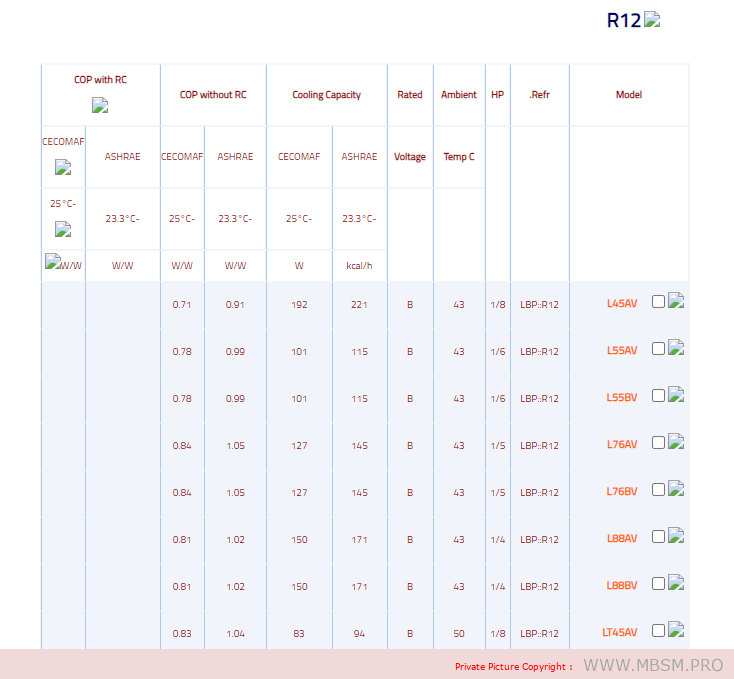This screenshot has width=734, height=679.
Task: Click the image icon next to L55BV
Action: (x=676, y=395)
